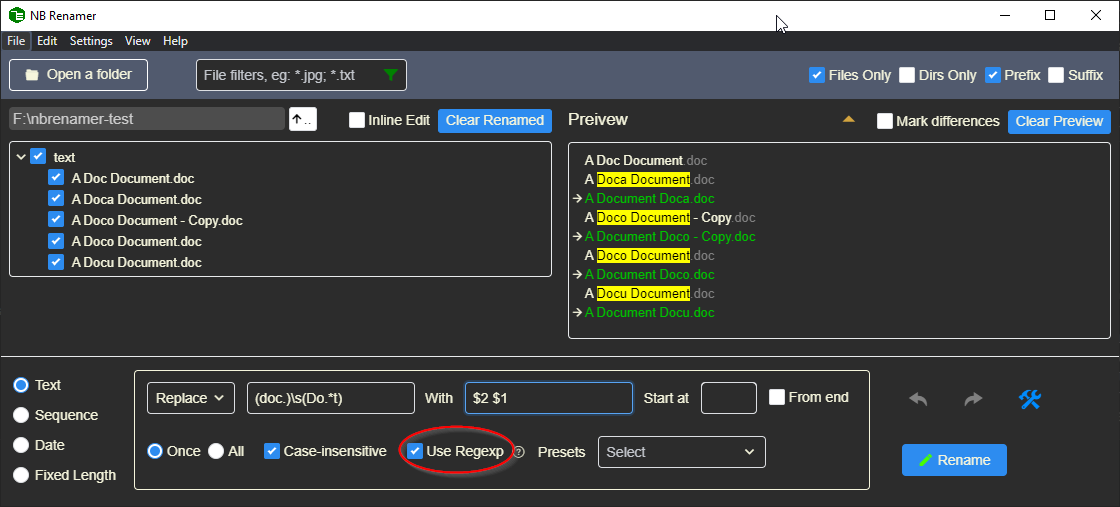
Task: Uncheck A Doco Document - Copy.doc checkbox
Action: pos(56,220)
